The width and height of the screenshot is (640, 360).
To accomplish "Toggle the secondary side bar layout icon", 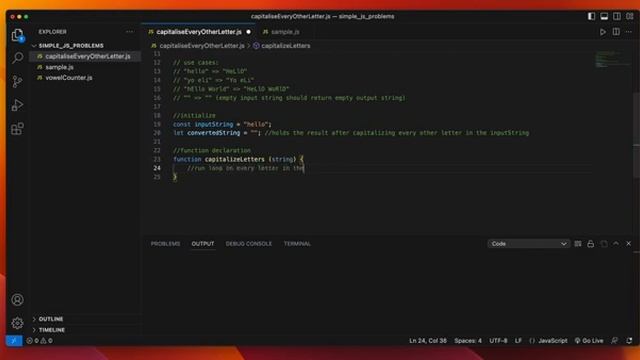I will point(617,16).
